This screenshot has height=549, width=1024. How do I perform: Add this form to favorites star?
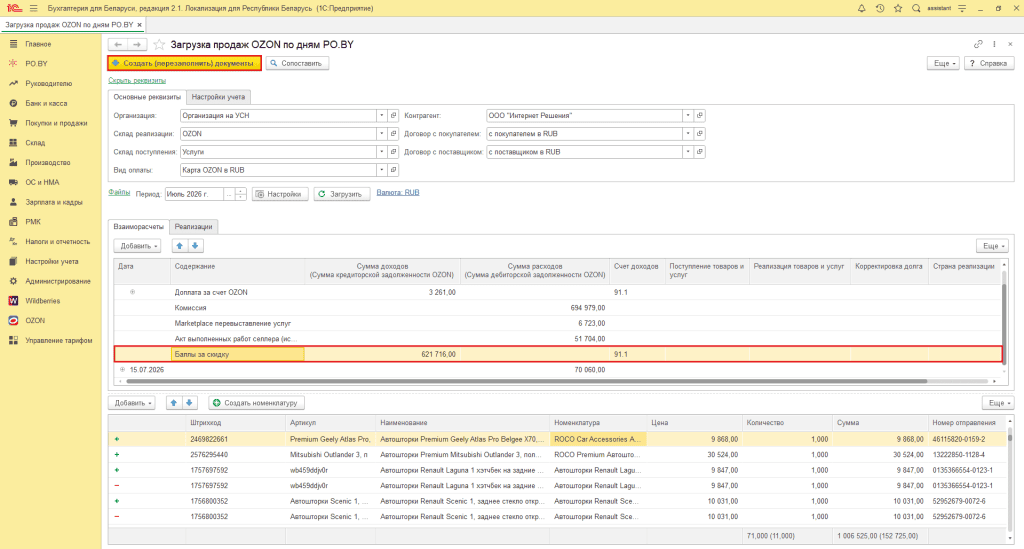159,44
